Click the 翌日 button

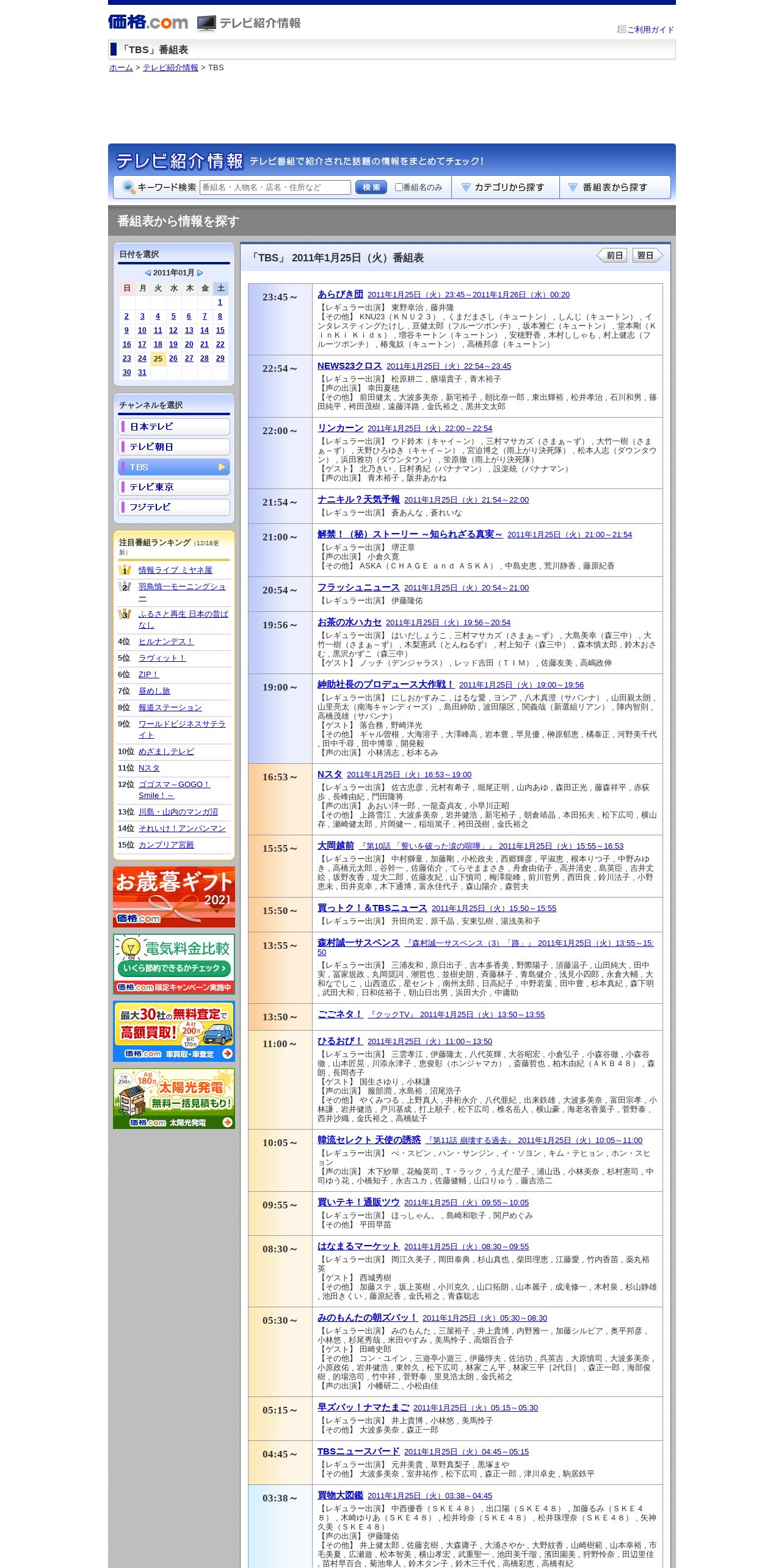tap(647, 255)
